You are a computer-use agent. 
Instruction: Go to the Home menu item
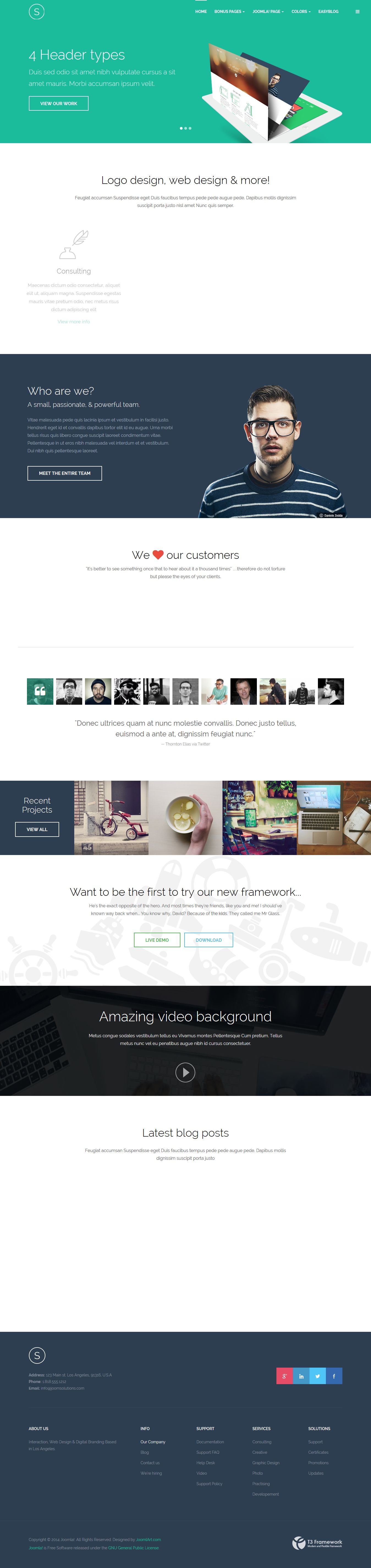pos(201,12)
